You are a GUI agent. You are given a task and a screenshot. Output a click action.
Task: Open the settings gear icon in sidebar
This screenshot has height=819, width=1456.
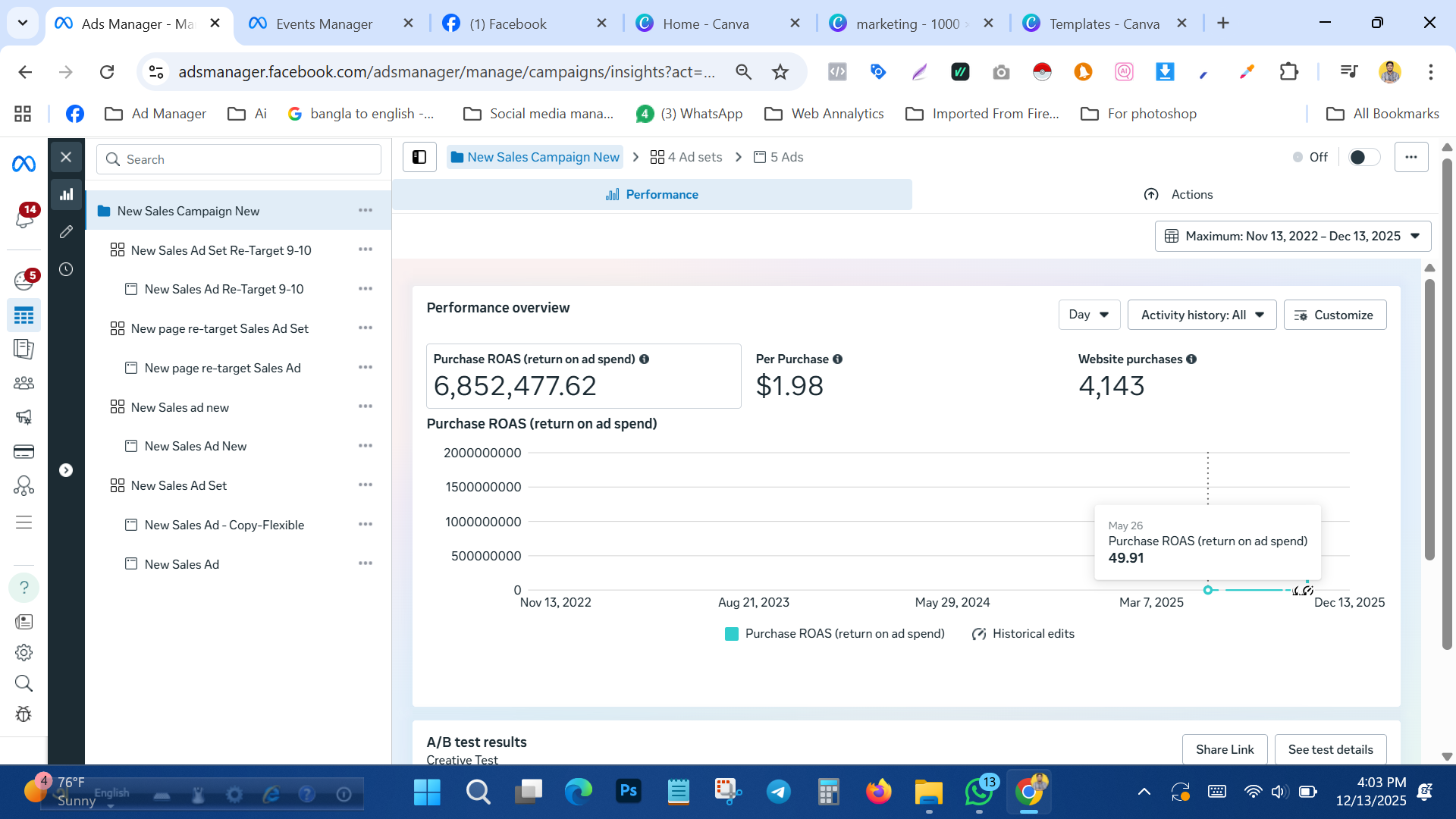coord(24,652)
